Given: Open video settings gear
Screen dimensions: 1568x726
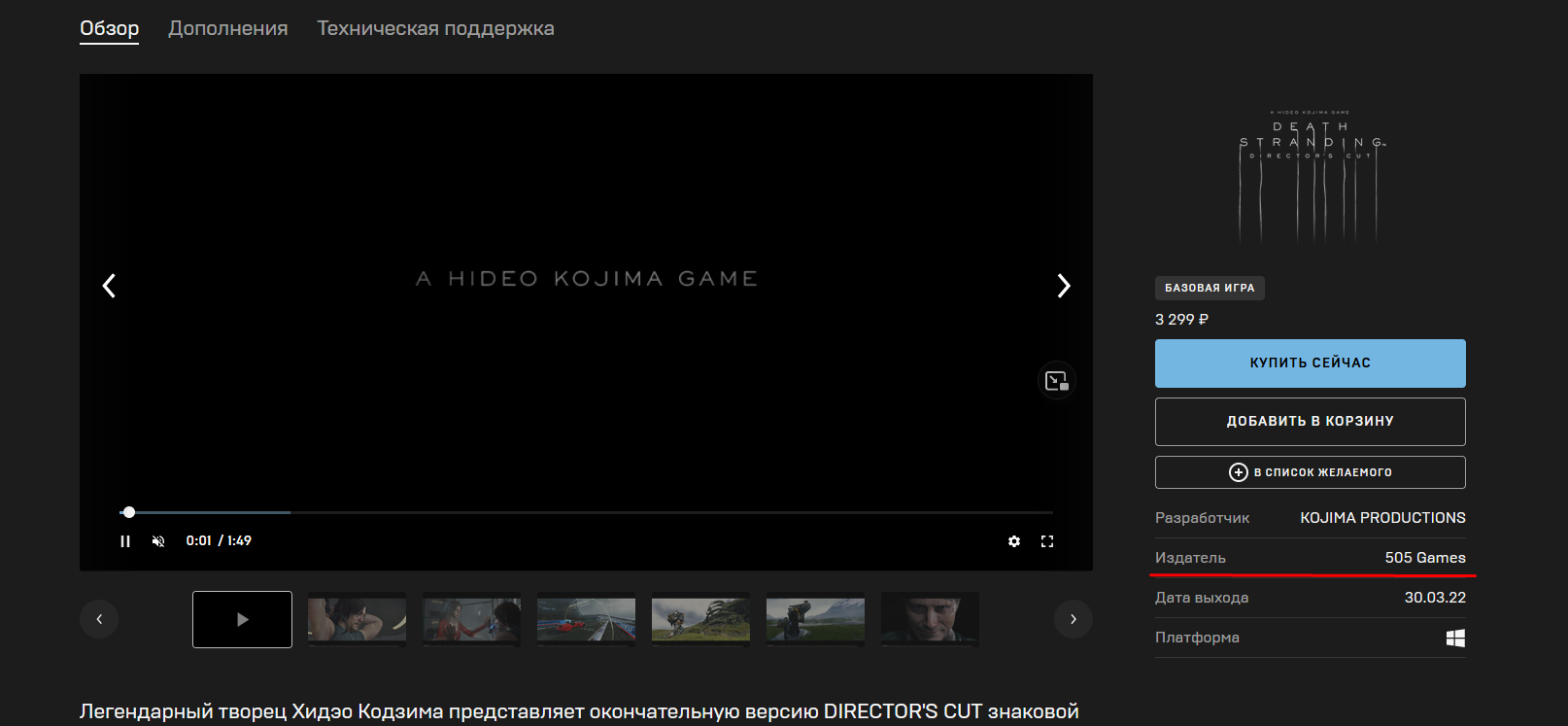Looking at the screenshot, I should 1014,541.
